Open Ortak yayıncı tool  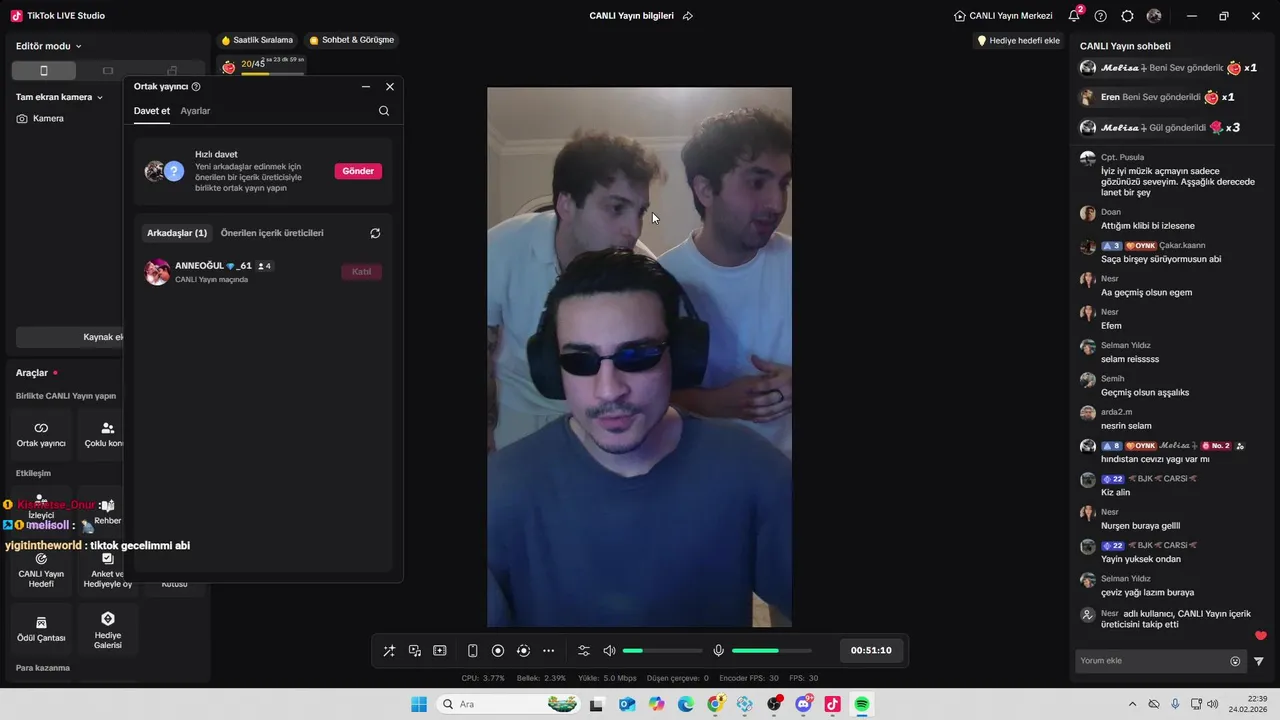(x=41, y=434)
